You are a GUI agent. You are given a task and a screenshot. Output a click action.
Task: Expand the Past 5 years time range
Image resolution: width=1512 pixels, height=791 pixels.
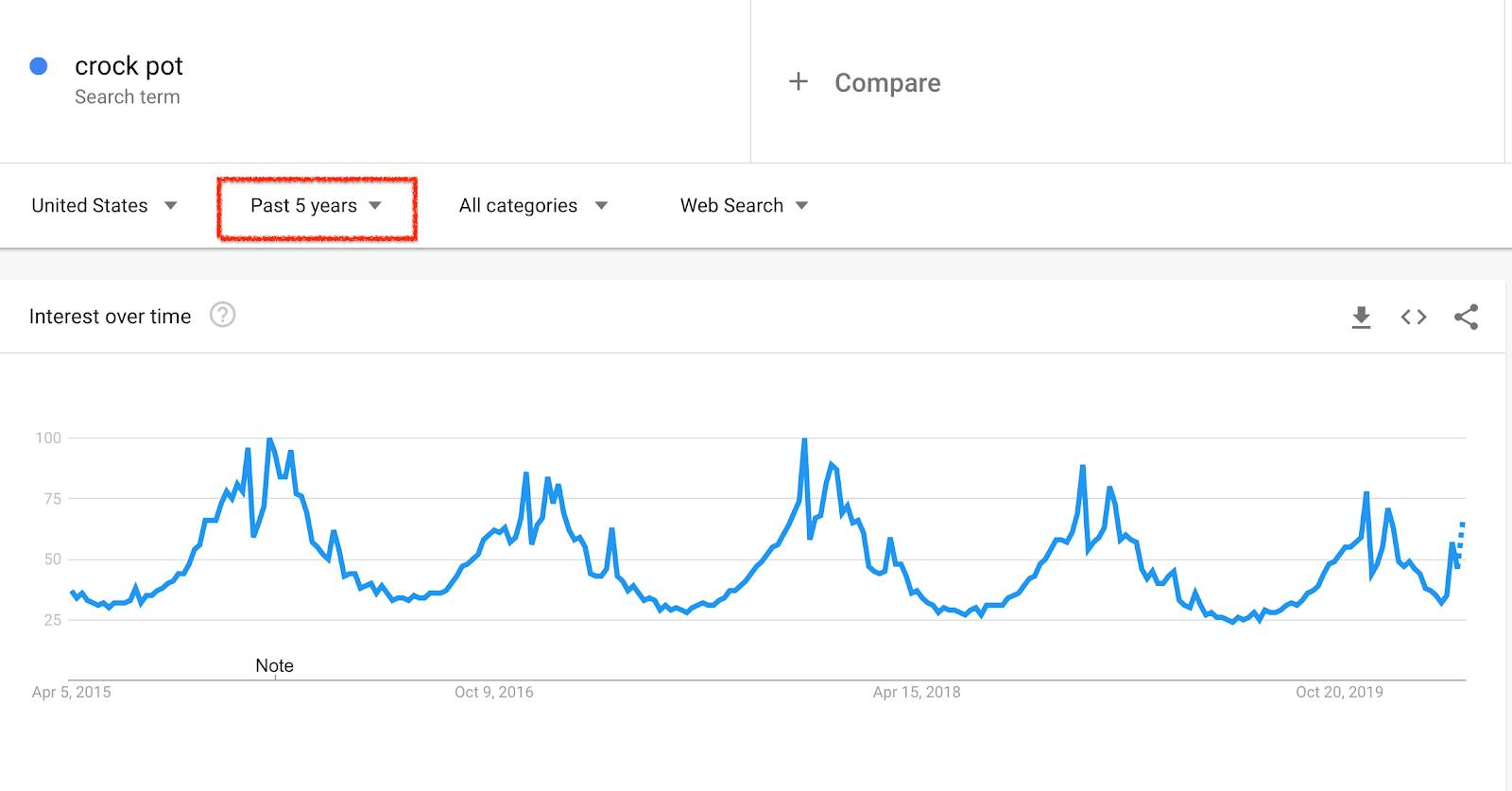coord(316,206)
